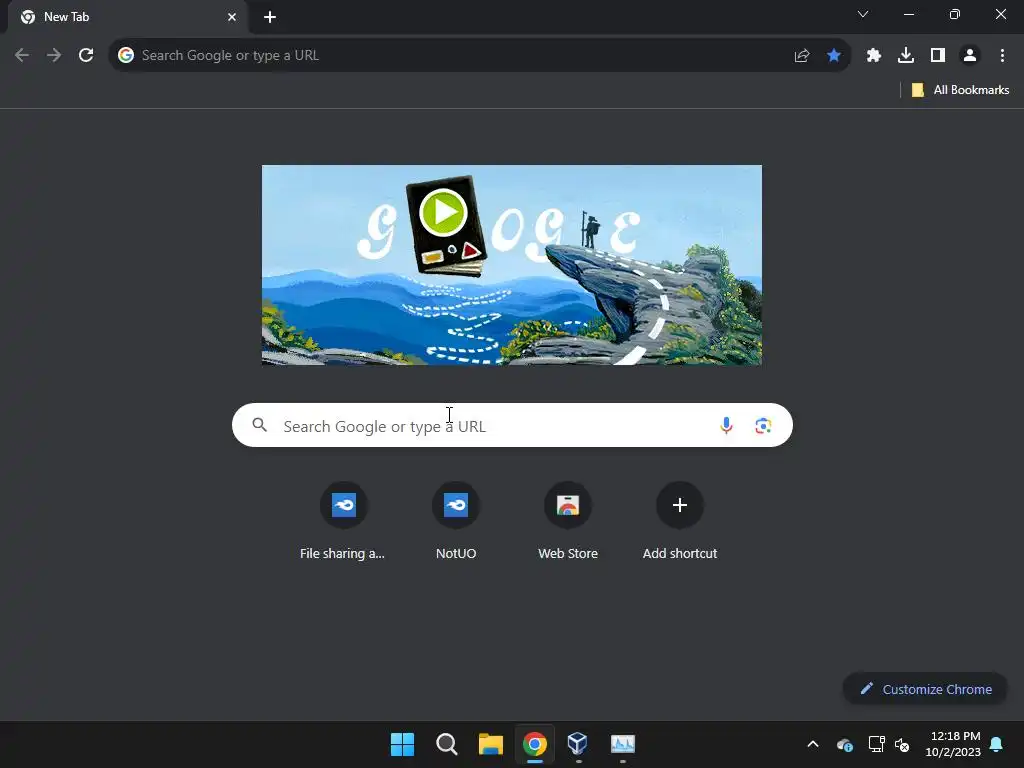Click the Chrome taskbar icon
The height and width of the screenshot is (768, 1024).
point(534,744)
